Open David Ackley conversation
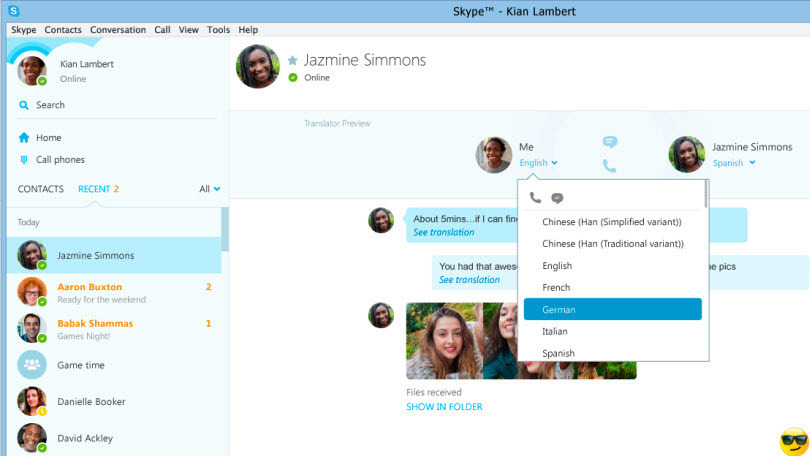810x456 pixels. tap(114, 438)
